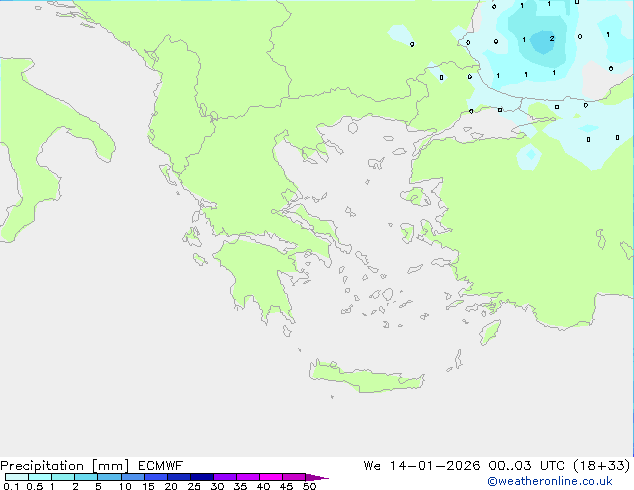The image size is (634, 490).
Task: Select the 30–35 mm legend color swatch
Action: 225,477
